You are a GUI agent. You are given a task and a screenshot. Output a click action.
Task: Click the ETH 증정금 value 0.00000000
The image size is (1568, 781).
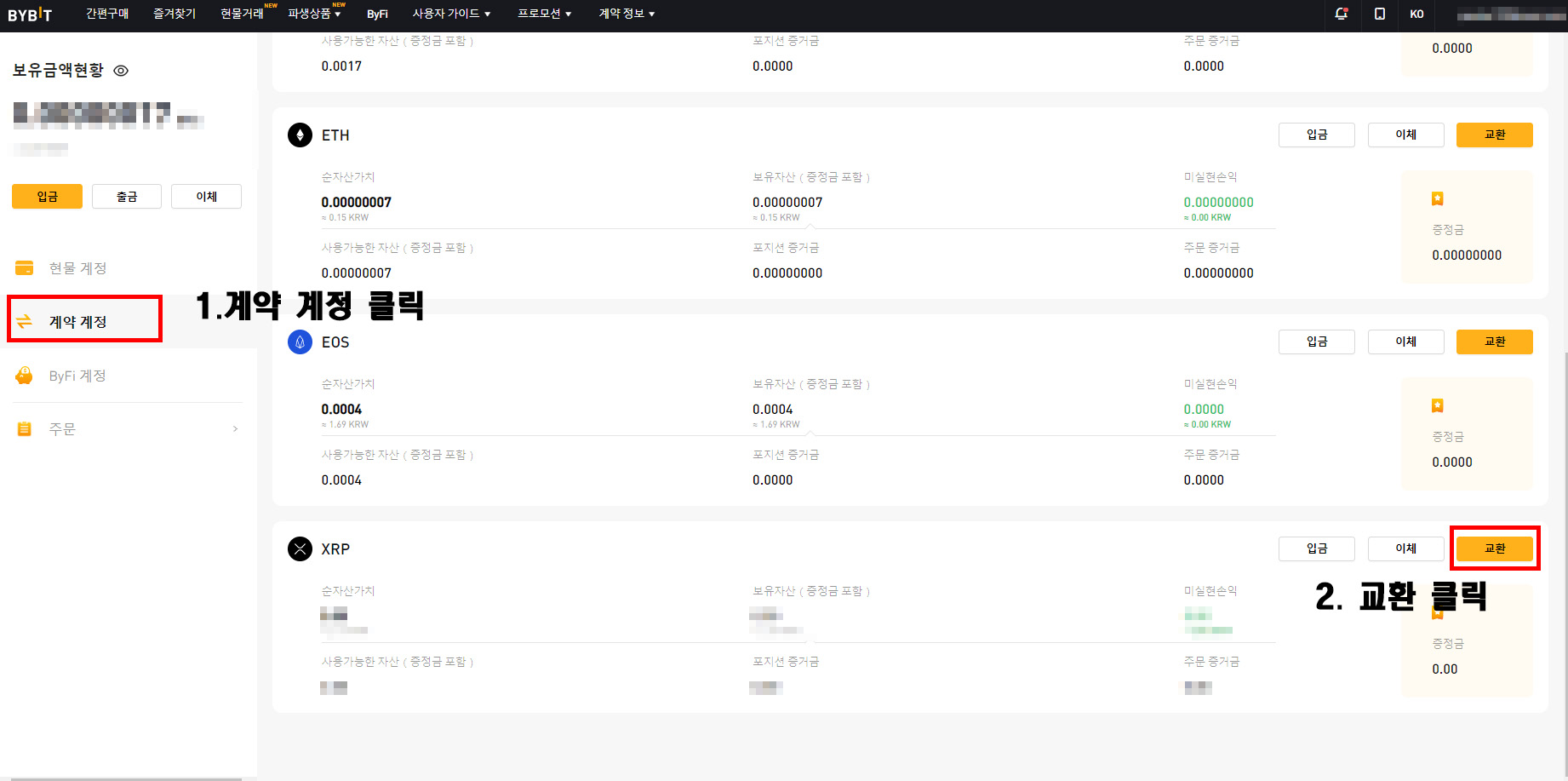point(1467,256)
